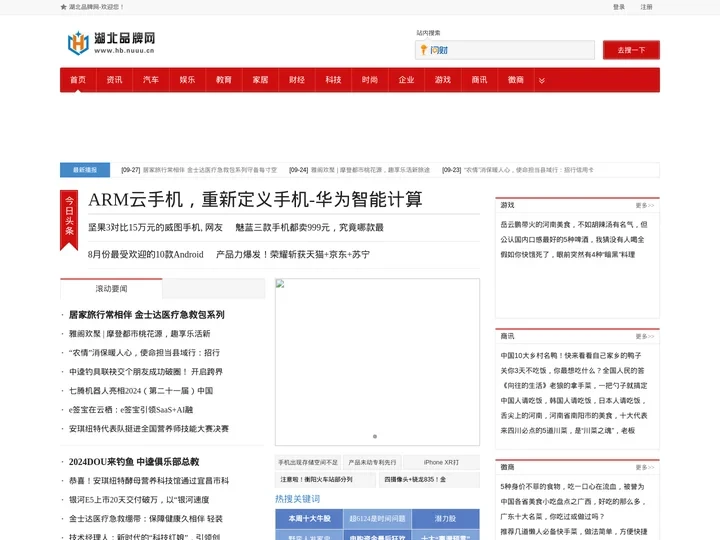Click the 问财 search input field
The width and height of the screenshot is (720, 540).
click(505, 50)
